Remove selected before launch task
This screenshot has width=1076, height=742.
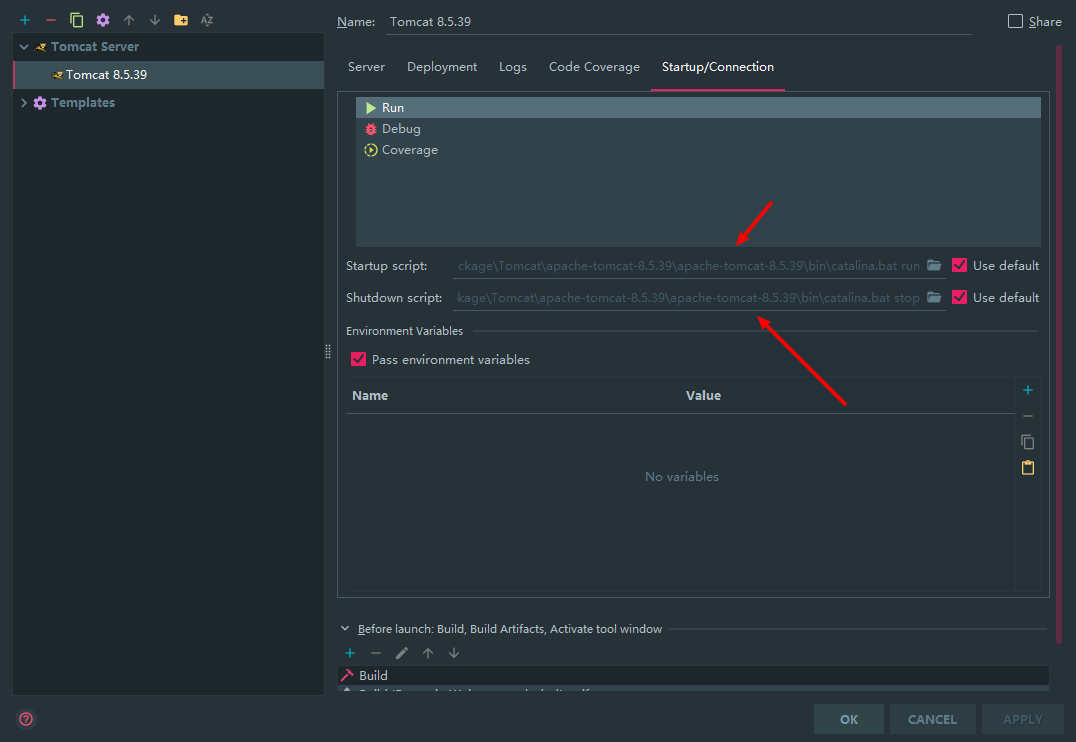(x=375, y=653)
